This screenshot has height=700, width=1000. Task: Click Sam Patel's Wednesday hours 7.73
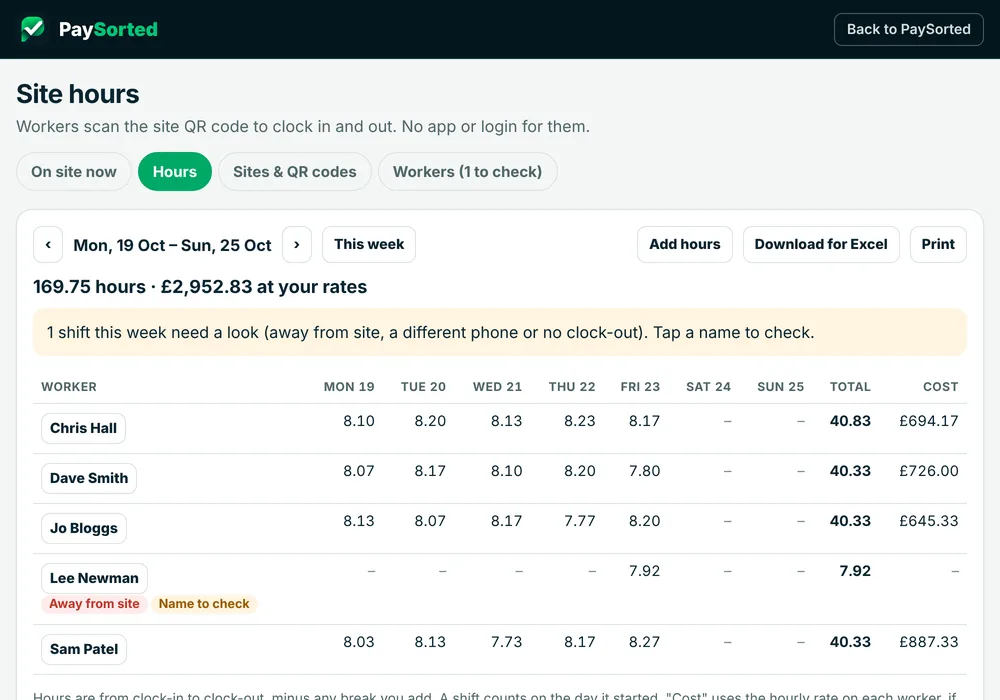(506, 642)
